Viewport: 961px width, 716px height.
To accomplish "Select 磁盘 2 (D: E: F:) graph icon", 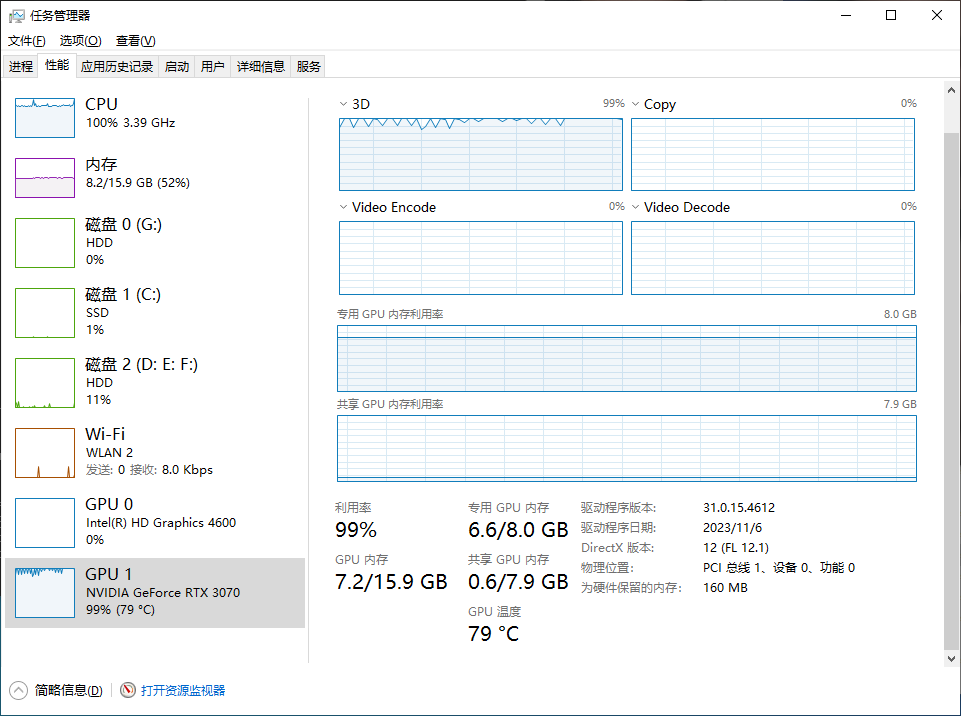I will [45, 383].
